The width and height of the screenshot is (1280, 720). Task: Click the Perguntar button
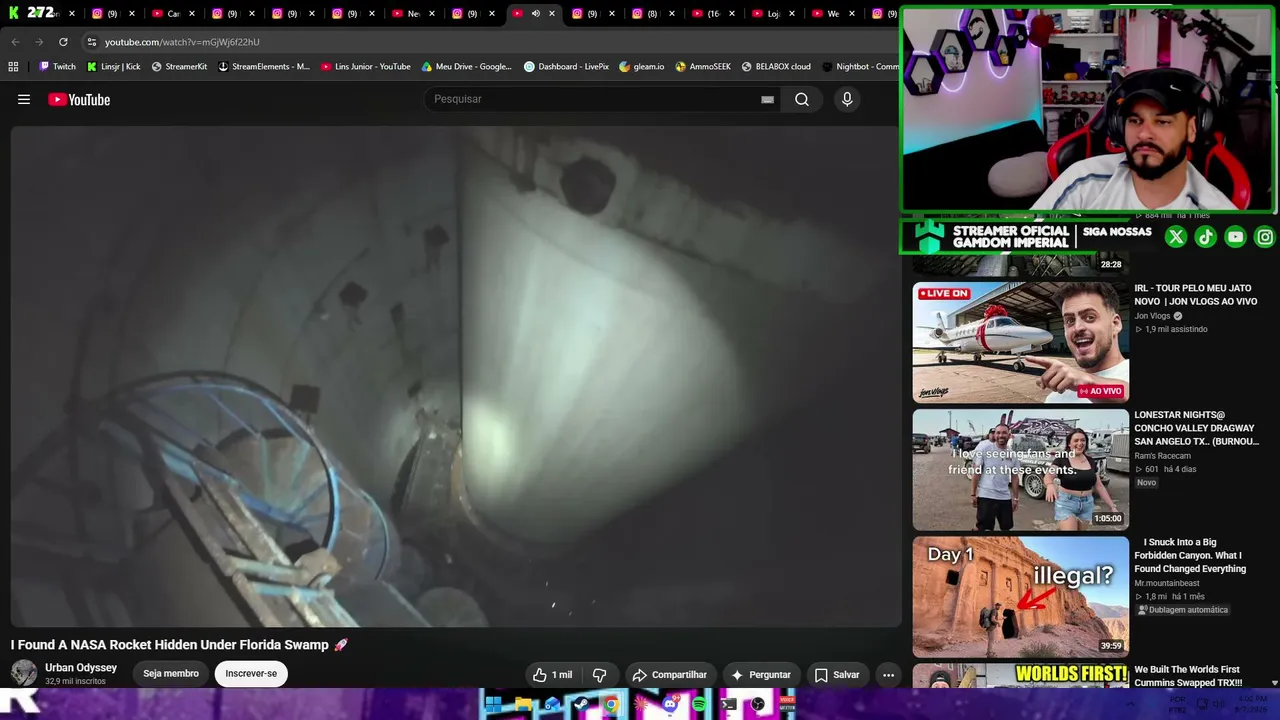(760, 675)
